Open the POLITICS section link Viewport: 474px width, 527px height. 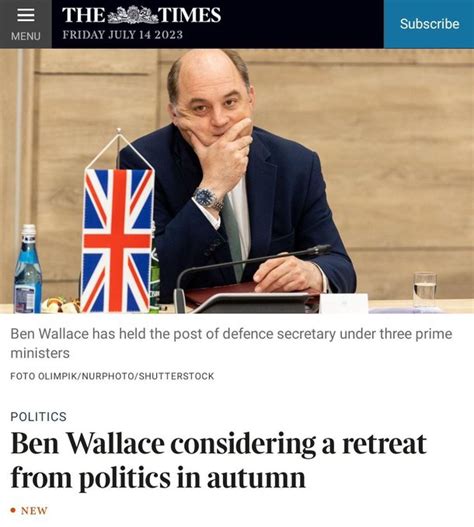tap(38, 417)
